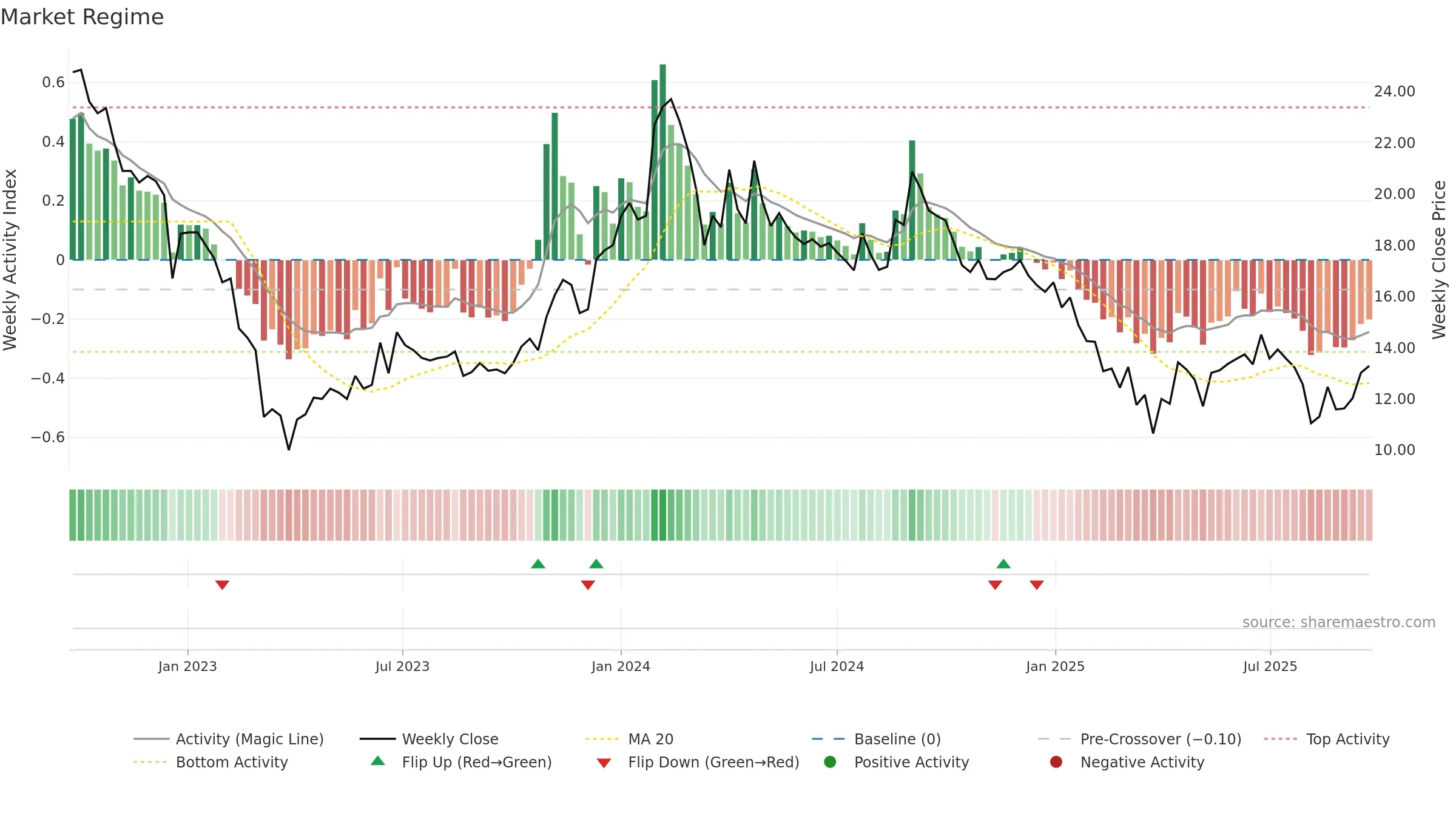1456x819 pixels.
Task: Toggle the Pre-Crossover (−0.10) legend entry
Action: click(x=1139, y=739)
